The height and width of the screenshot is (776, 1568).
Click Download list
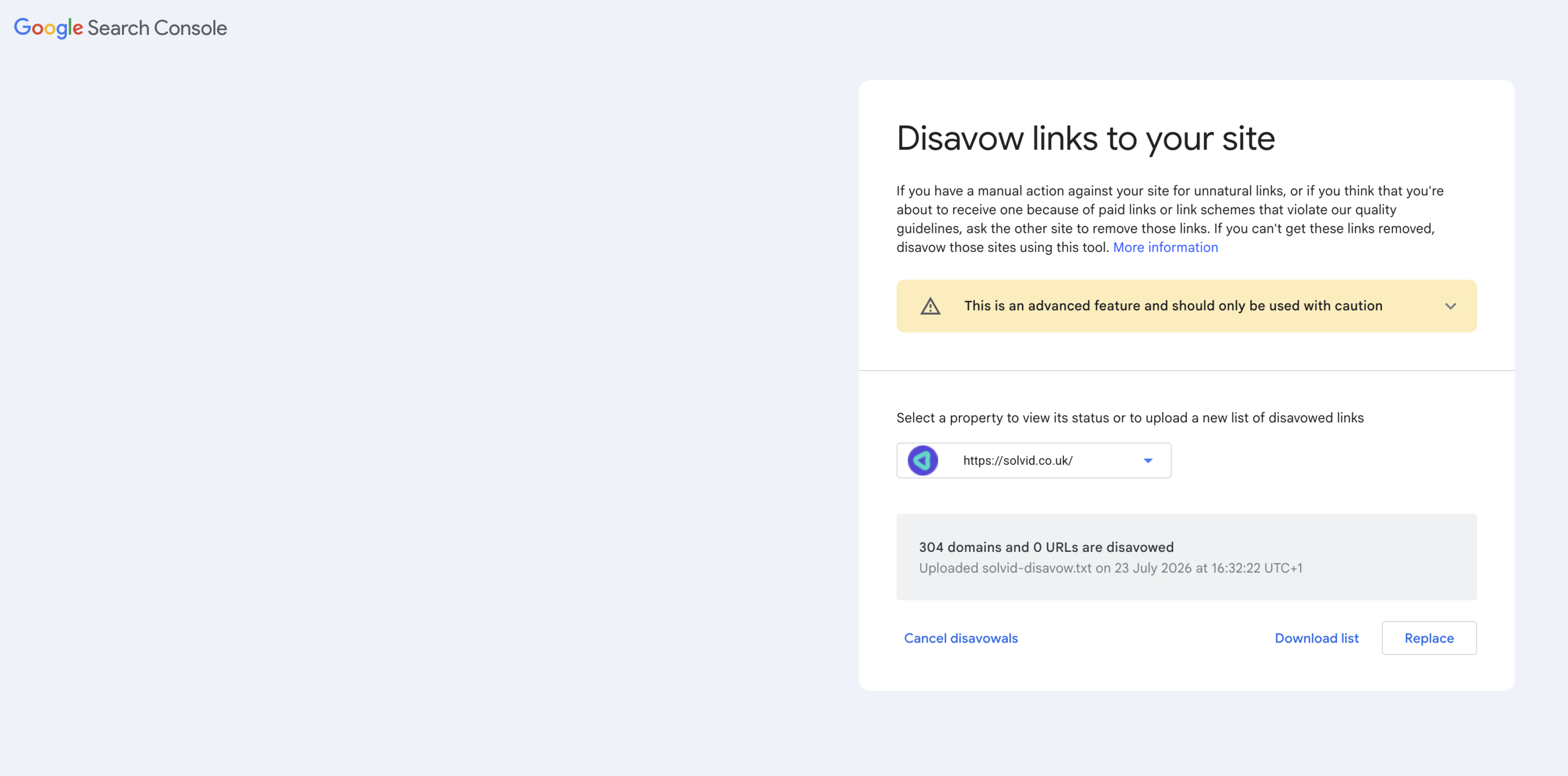coord(1316,638)
